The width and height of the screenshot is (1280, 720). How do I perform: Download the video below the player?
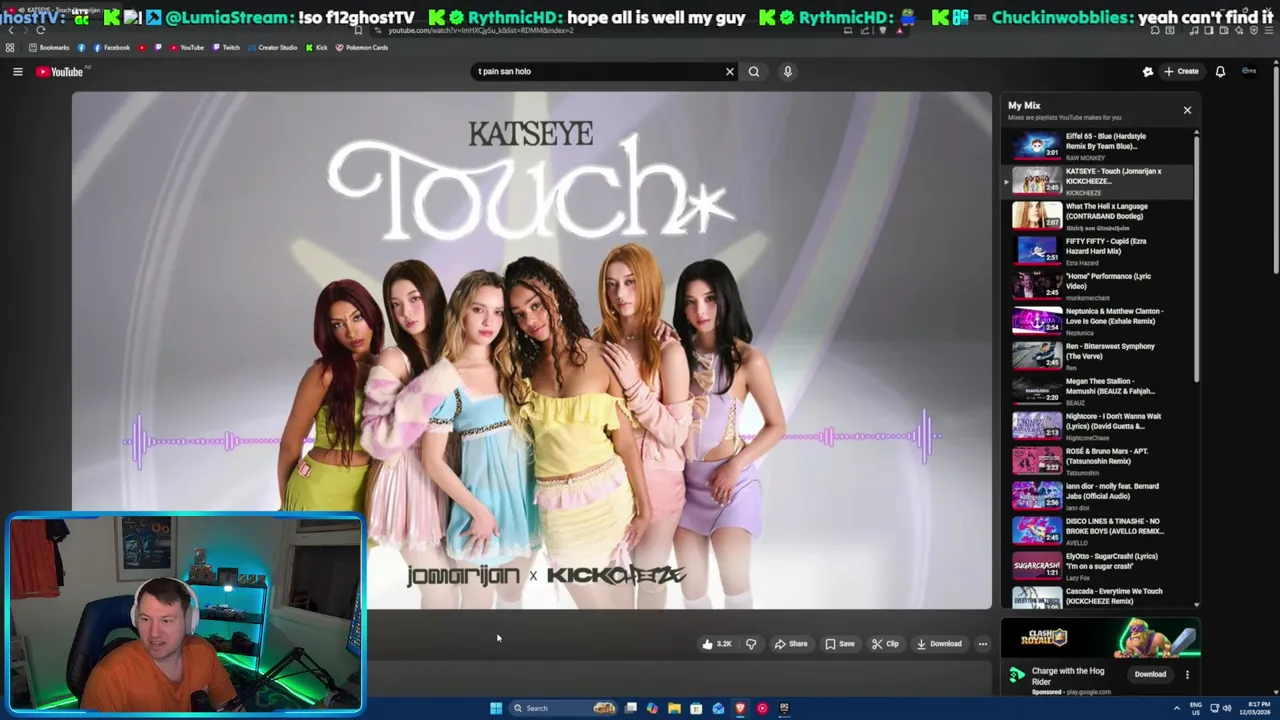click(x=939, y=644)
